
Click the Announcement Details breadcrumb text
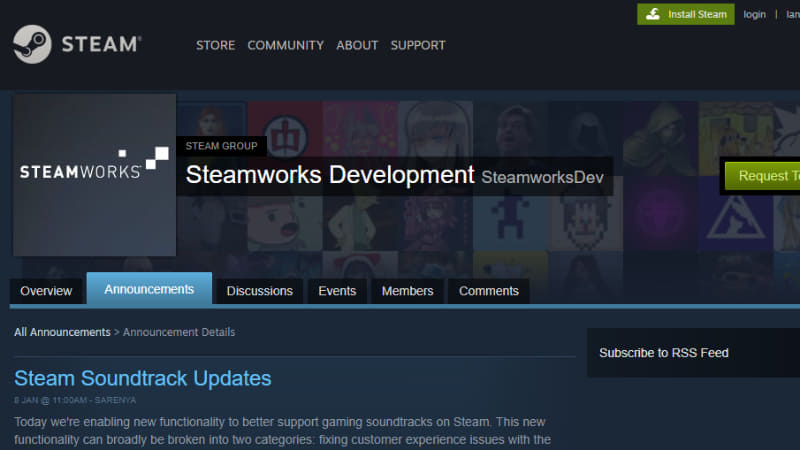(179, 332)
